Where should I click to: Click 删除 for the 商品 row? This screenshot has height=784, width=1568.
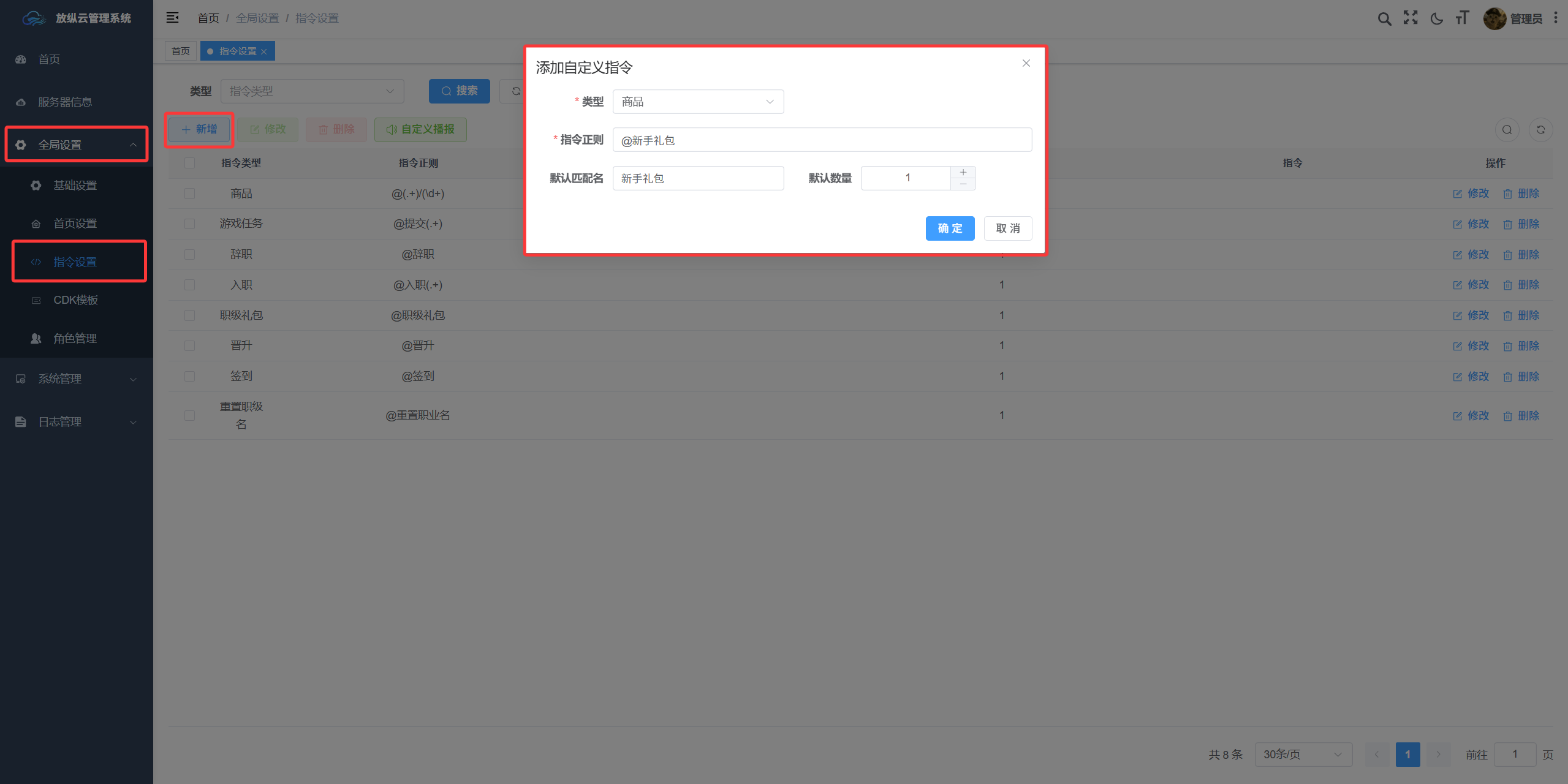tap(1521, 194)
